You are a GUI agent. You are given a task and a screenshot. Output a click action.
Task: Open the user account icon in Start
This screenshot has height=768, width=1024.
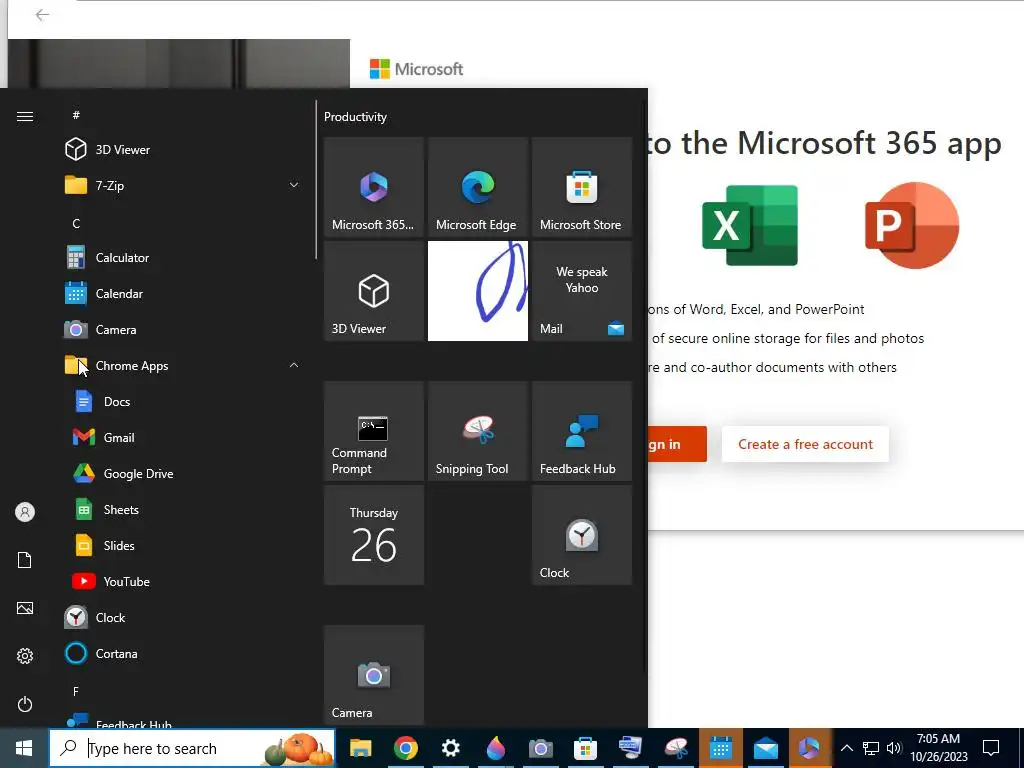coord(25,512)
